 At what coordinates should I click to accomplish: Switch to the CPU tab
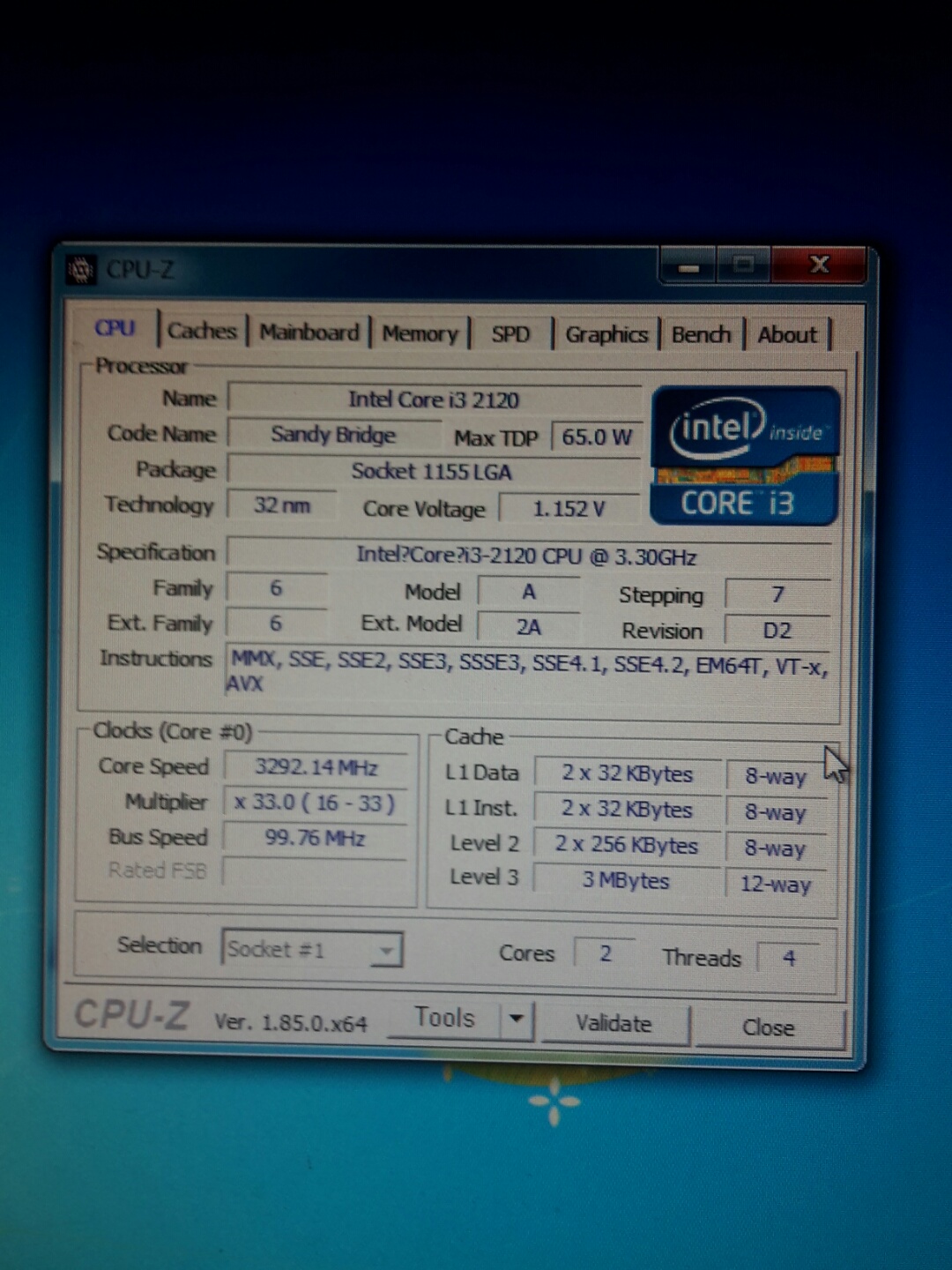click(x=115, y=329)
